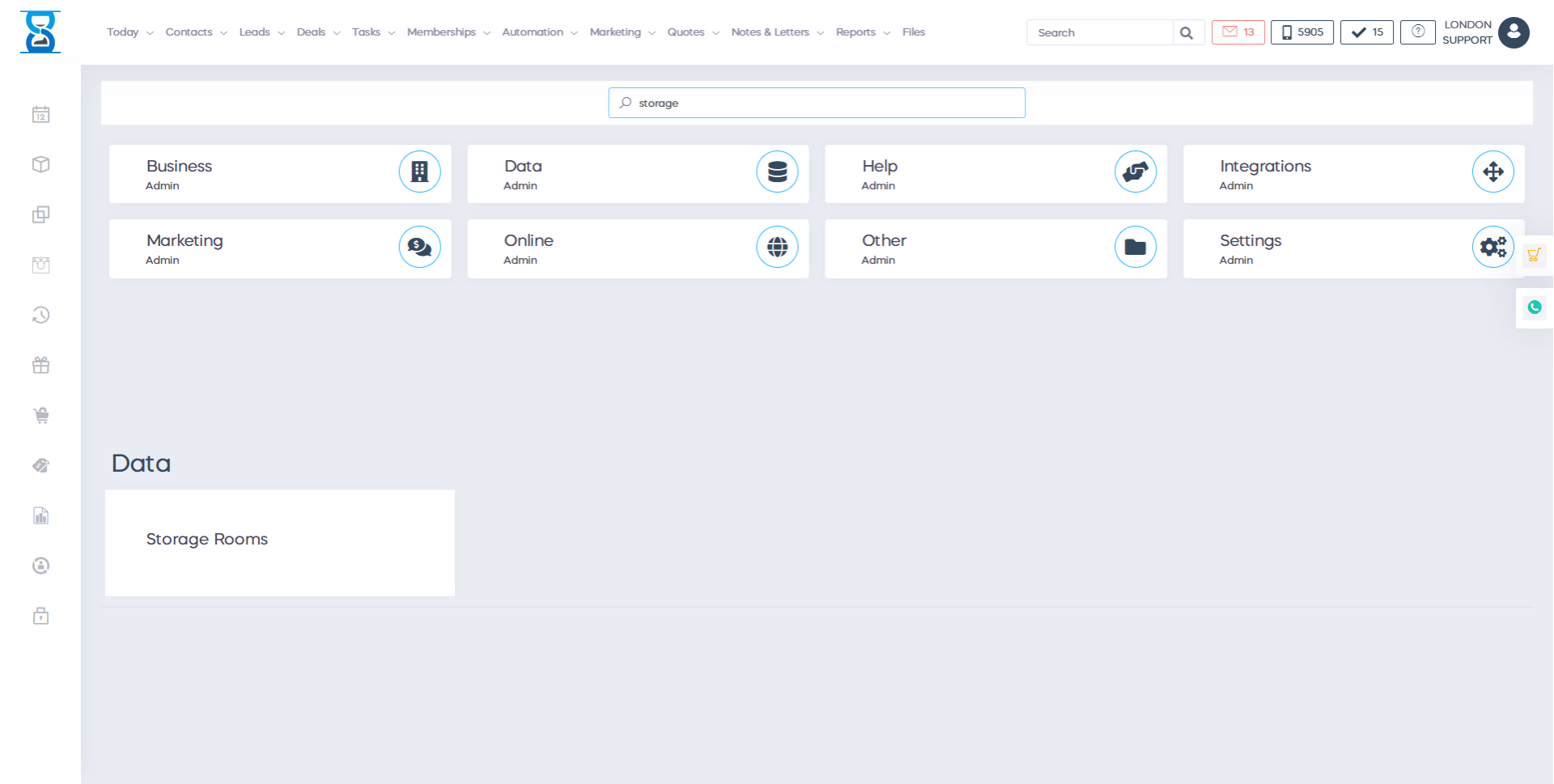The height and width of the screenshot is (784, 1554).
Task: Open the Files menu item
Action: coord(913,32)
